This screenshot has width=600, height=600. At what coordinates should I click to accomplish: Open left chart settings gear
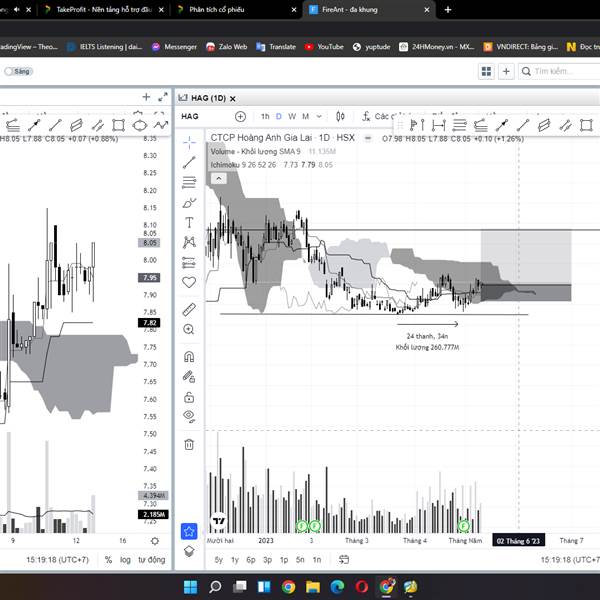point(155,541)
